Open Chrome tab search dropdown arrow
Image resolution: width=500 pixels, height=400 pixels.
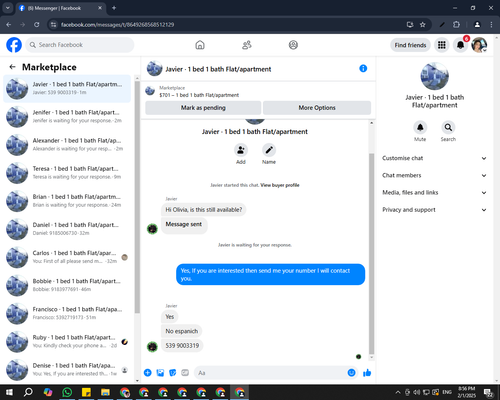8,8
